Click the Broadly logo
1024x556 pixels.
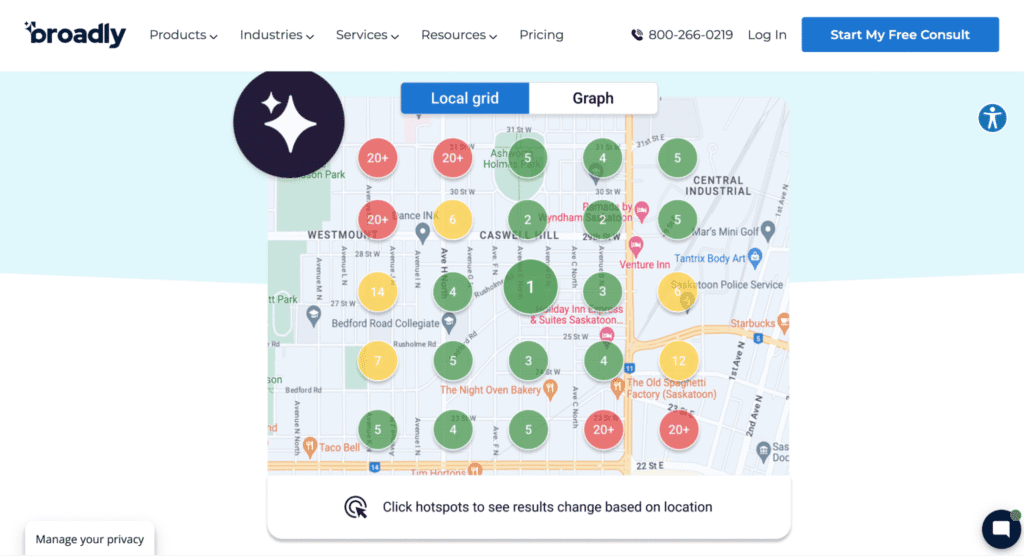[x=75, y=34]
